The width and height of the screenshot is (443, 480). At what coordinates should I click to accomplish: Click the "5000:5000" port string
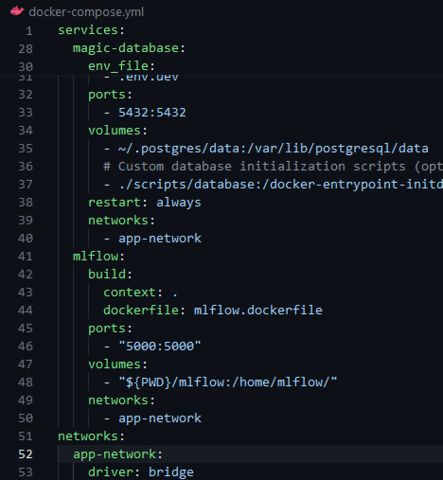(160, 346)
